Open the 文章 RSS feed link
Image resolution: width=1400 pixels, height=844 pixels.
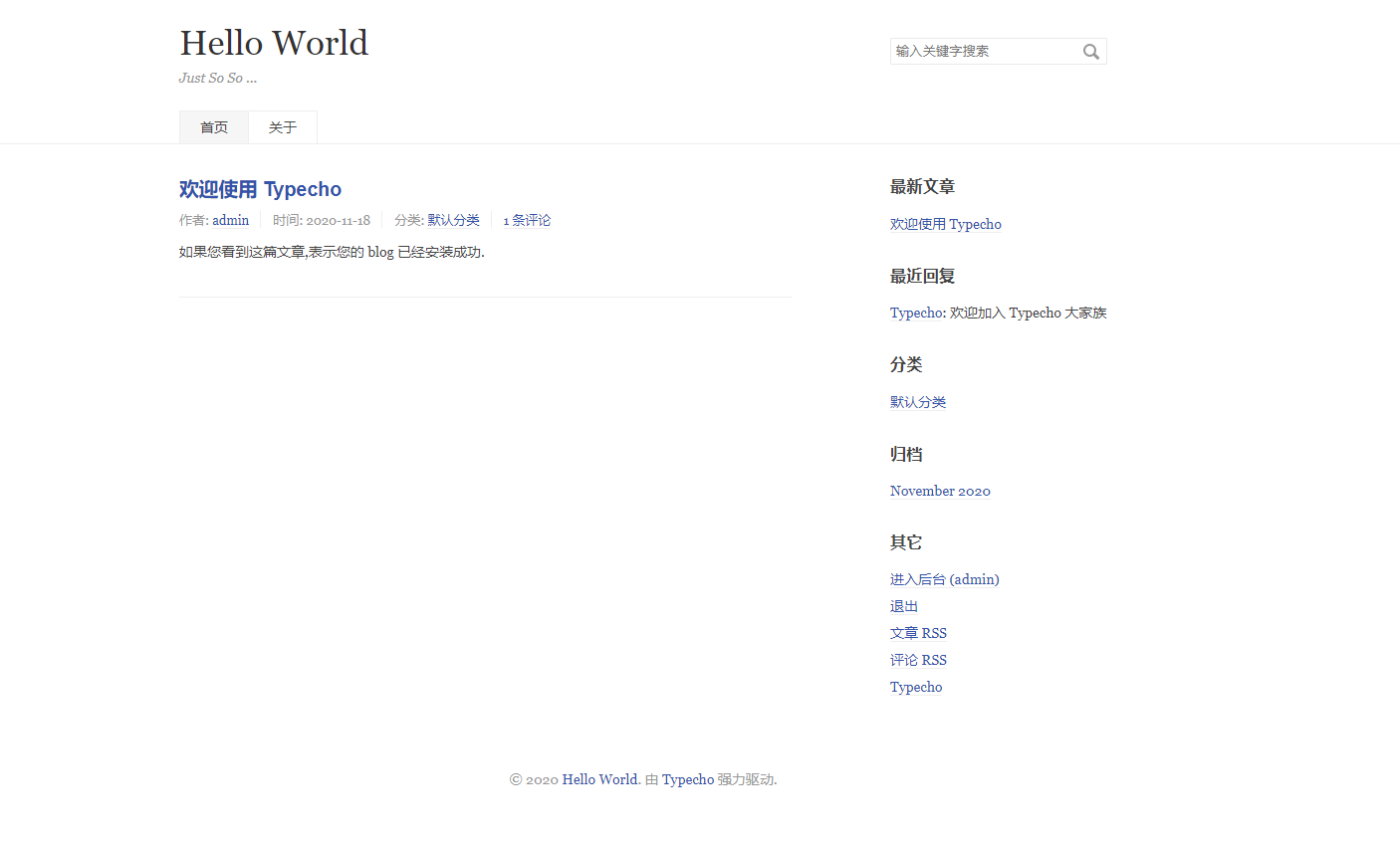918,633
